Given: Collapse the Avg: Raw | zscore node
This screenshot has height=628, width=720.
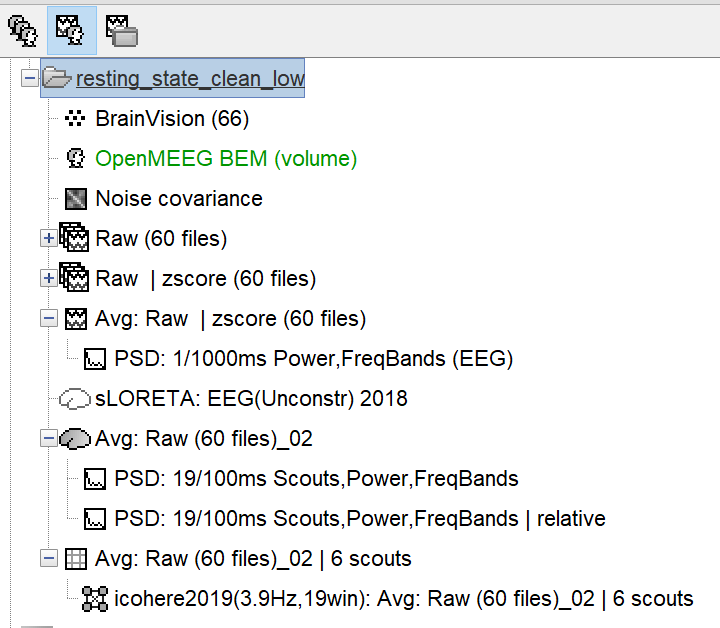Looking at the screenshot, I should (48, 319).
